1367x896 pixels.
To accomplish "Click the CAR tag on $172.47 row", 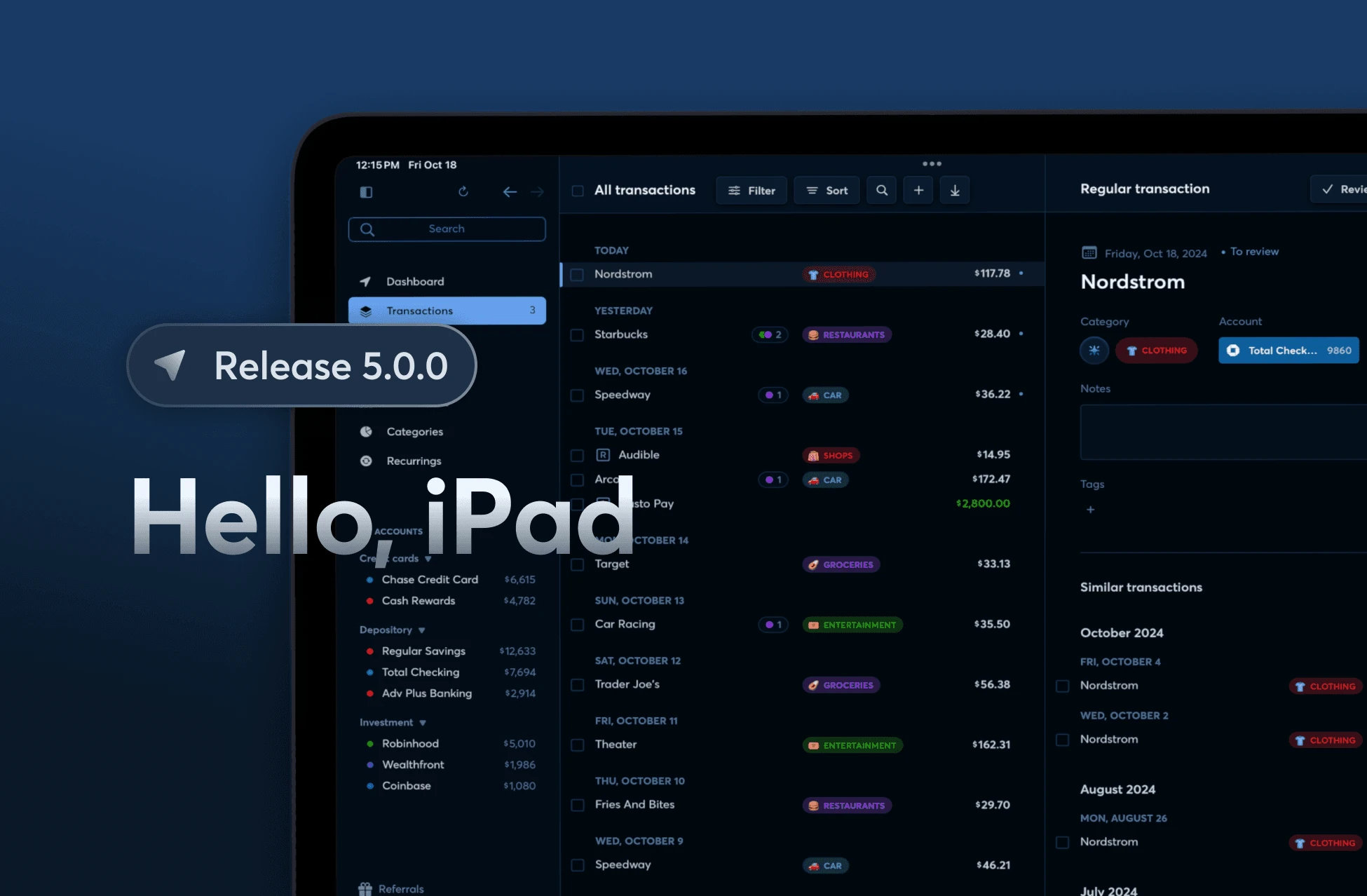I will [x=825, y=480].
